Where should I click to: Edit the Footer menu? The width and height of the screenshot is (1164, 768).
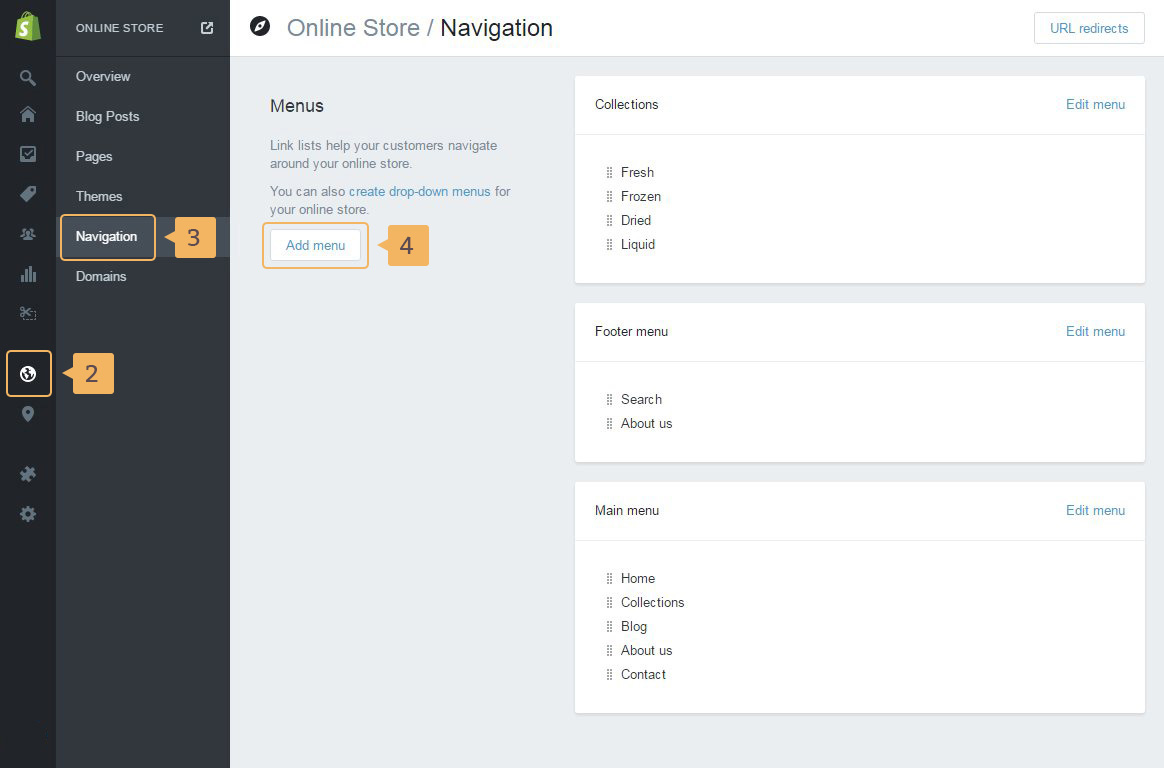pos(1095,331)
